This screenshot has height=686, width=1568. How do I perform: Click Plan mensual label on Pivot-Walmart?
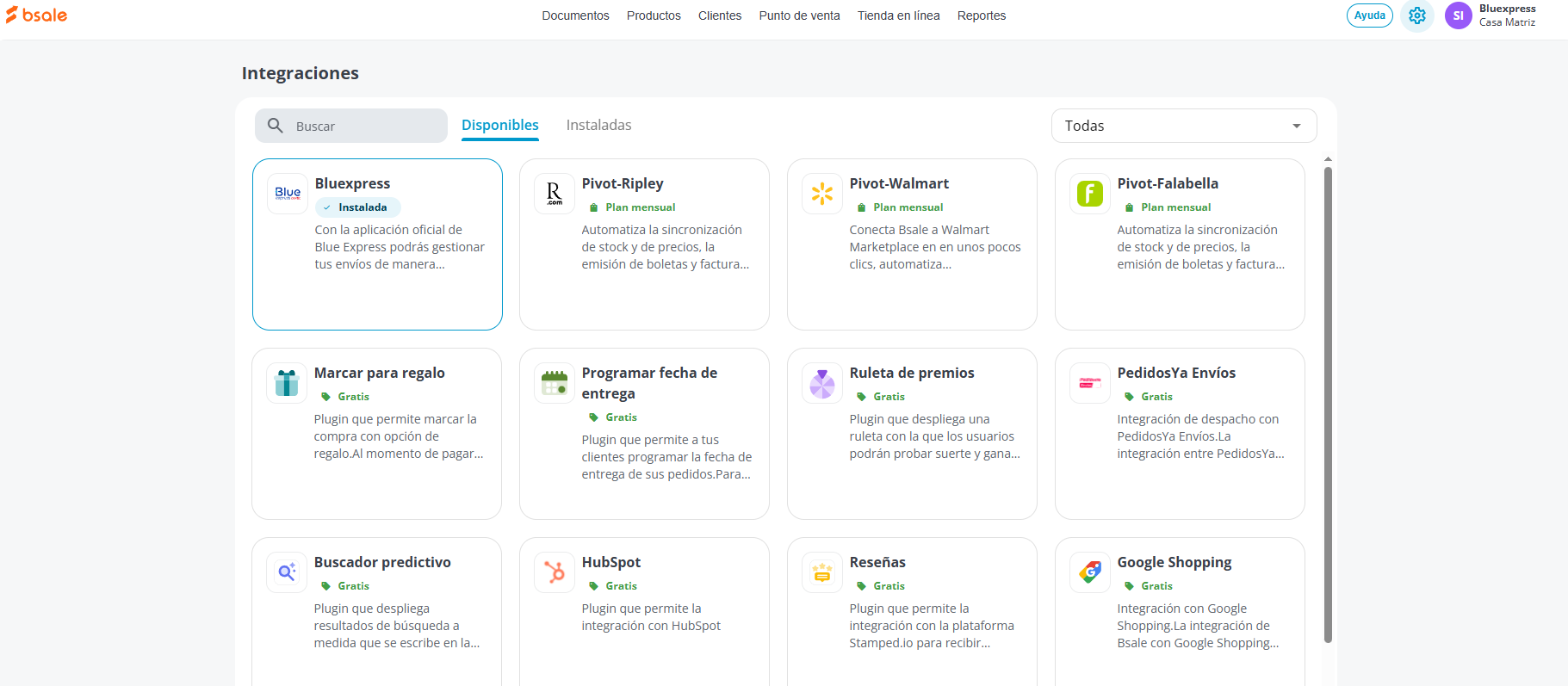coord(901,207)
